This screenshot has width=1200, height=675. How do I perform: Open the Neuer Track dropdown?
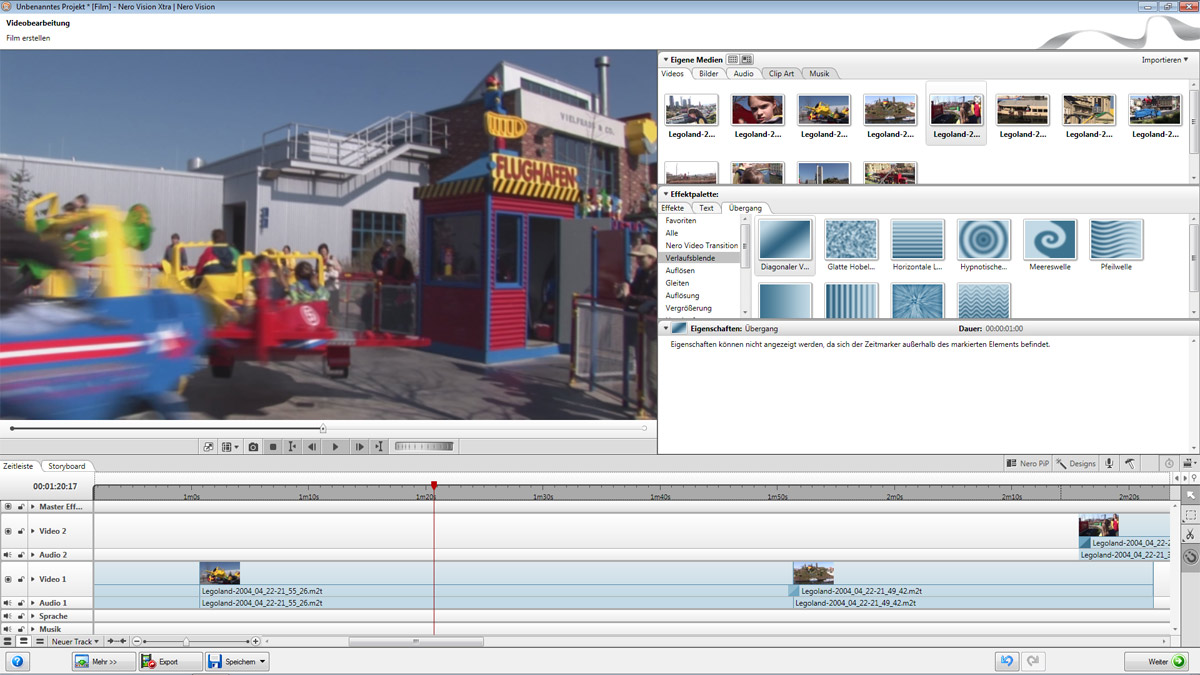pos(75,641)
